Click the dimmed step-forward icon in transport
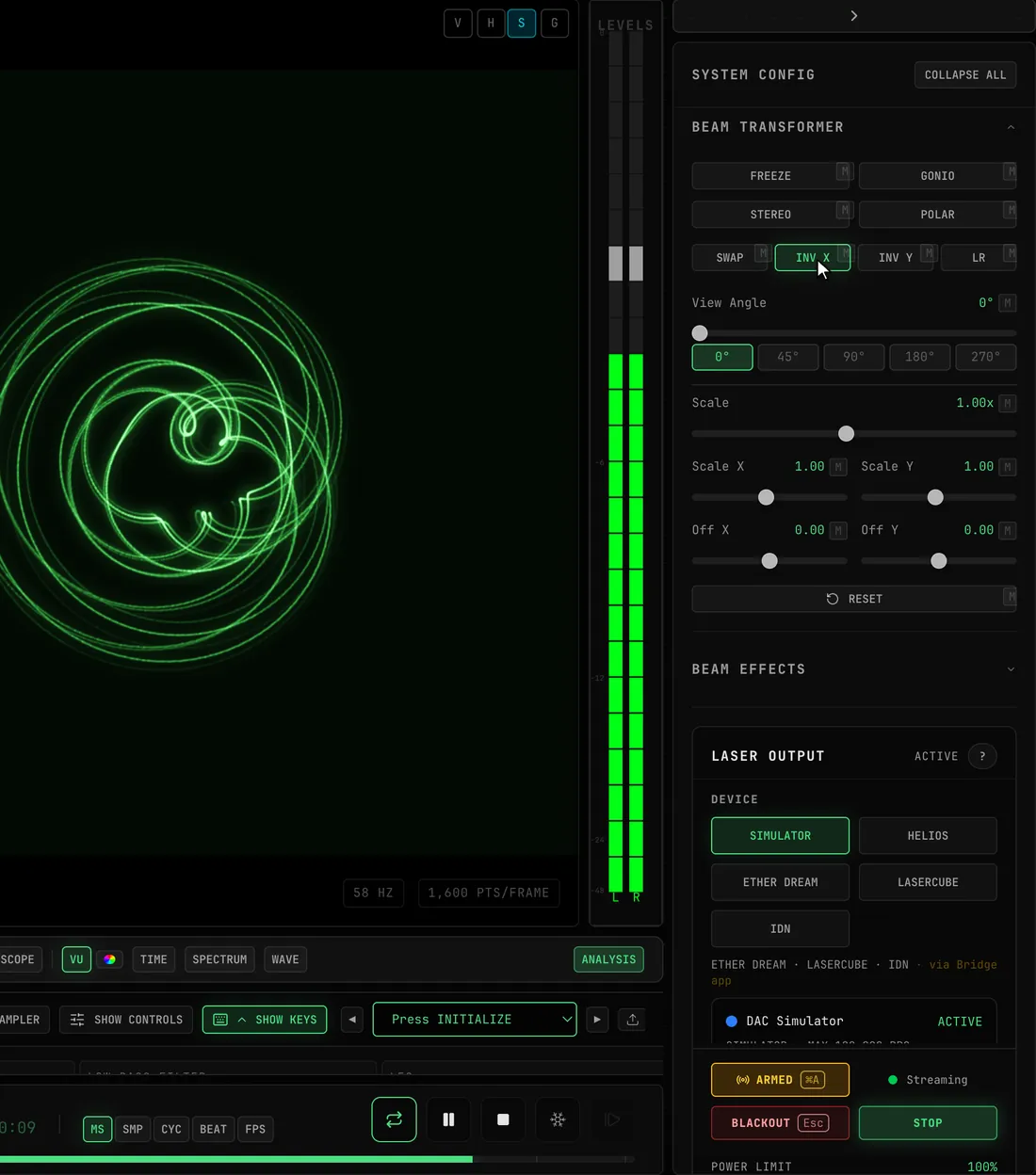This screenshot has width=1036, height=1175. click(x=612, y=1119)
